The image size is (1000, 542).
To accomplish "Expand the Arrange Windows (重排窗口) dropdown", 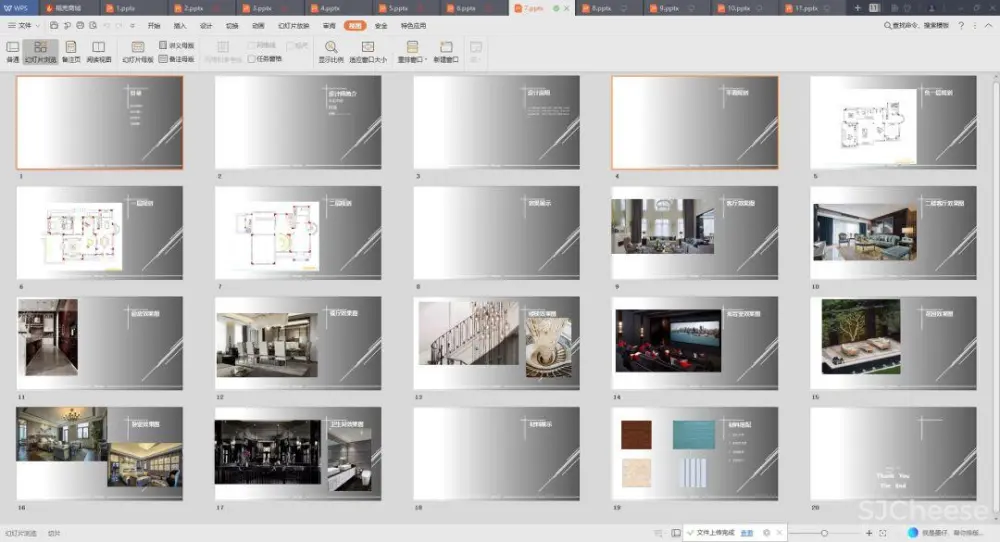I will (413, 52).
